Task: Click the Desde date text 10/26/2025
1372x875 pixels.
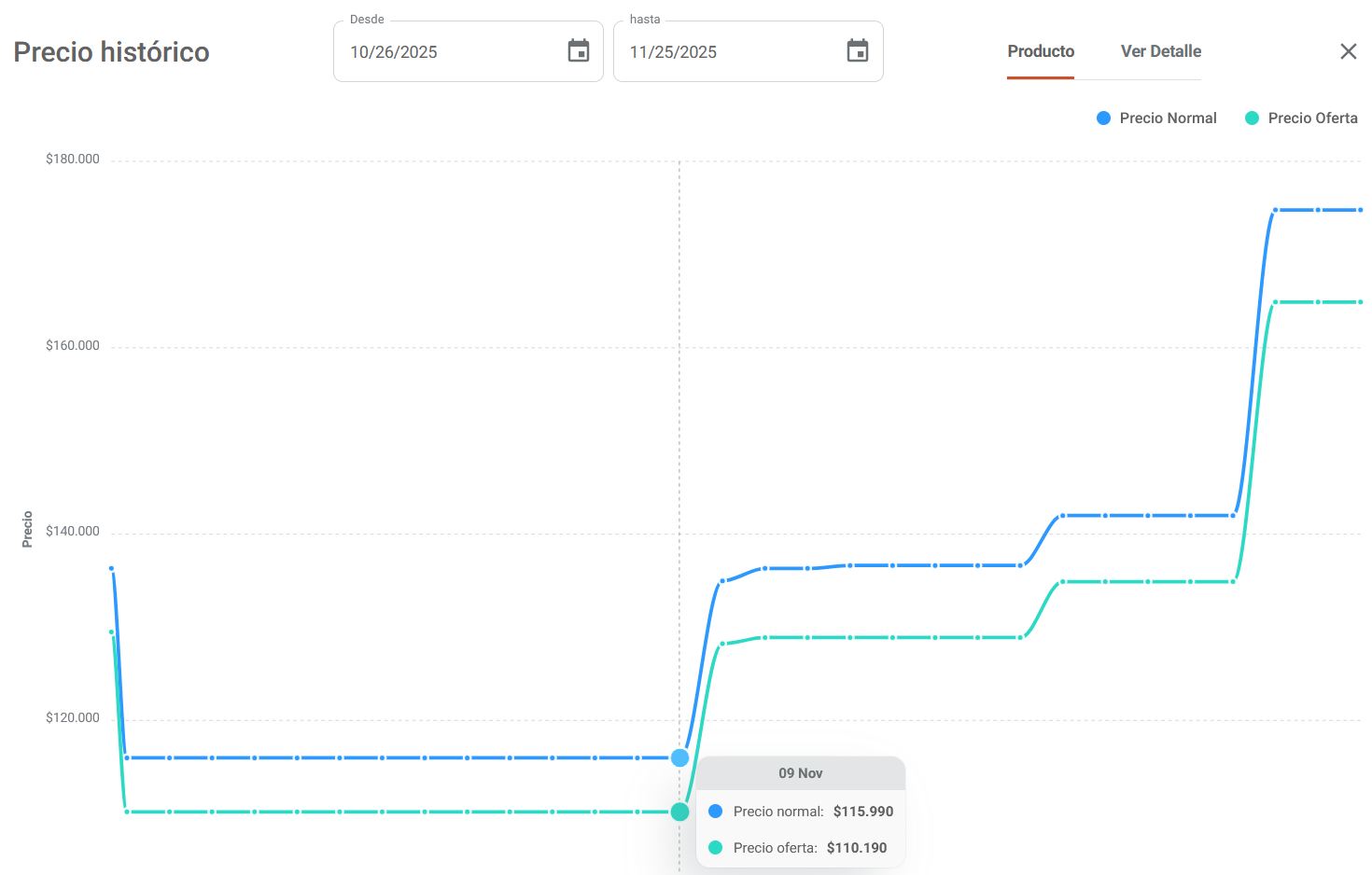Action: click(x=394, y=52)
